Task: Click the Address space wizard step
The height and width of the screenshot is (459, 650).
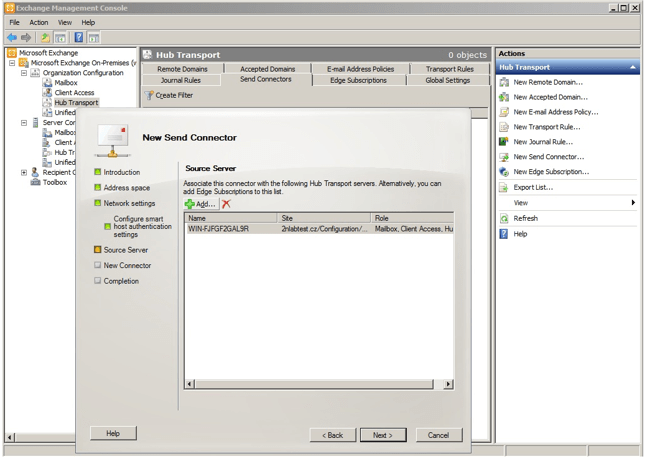Action: pyautogui.click(x=126, y=188)
